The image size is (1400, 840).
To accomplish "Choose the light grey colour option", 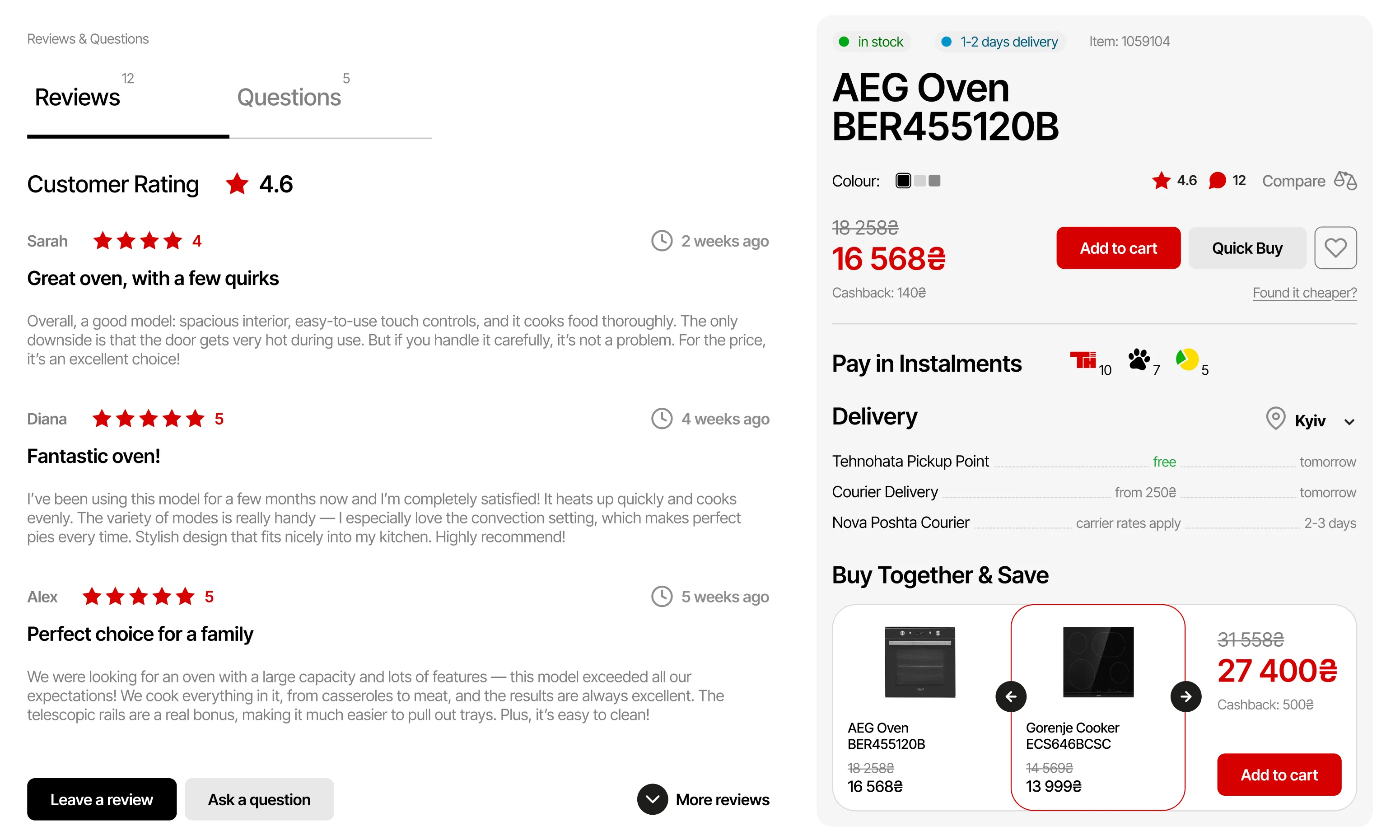I will (x=919, y=181).
